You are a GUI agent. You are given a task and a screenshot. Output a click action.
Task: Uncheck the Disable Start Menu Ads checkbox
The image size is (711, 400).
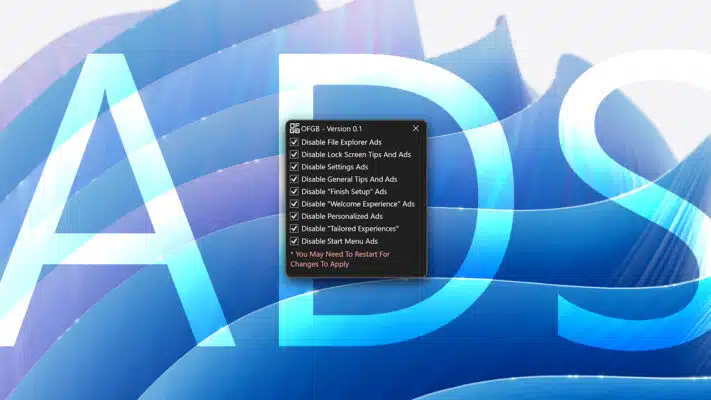pyautogui.click(x=294, y=241)
